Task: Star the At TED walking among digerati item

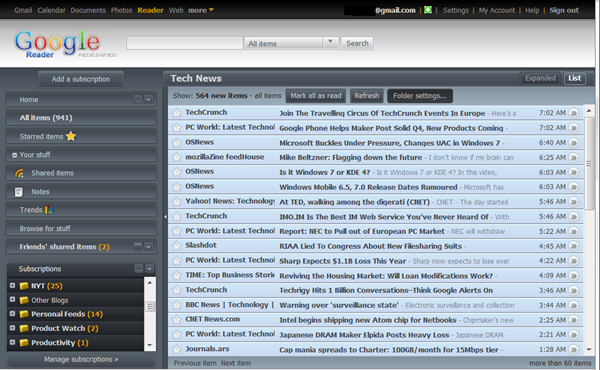Action: [176, 202]
